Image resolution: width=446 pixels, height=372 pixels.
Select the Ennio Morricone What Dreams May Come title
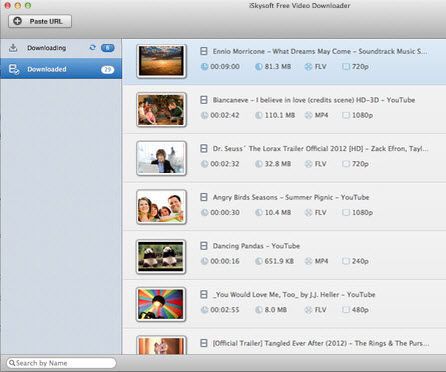pos(320,51)
